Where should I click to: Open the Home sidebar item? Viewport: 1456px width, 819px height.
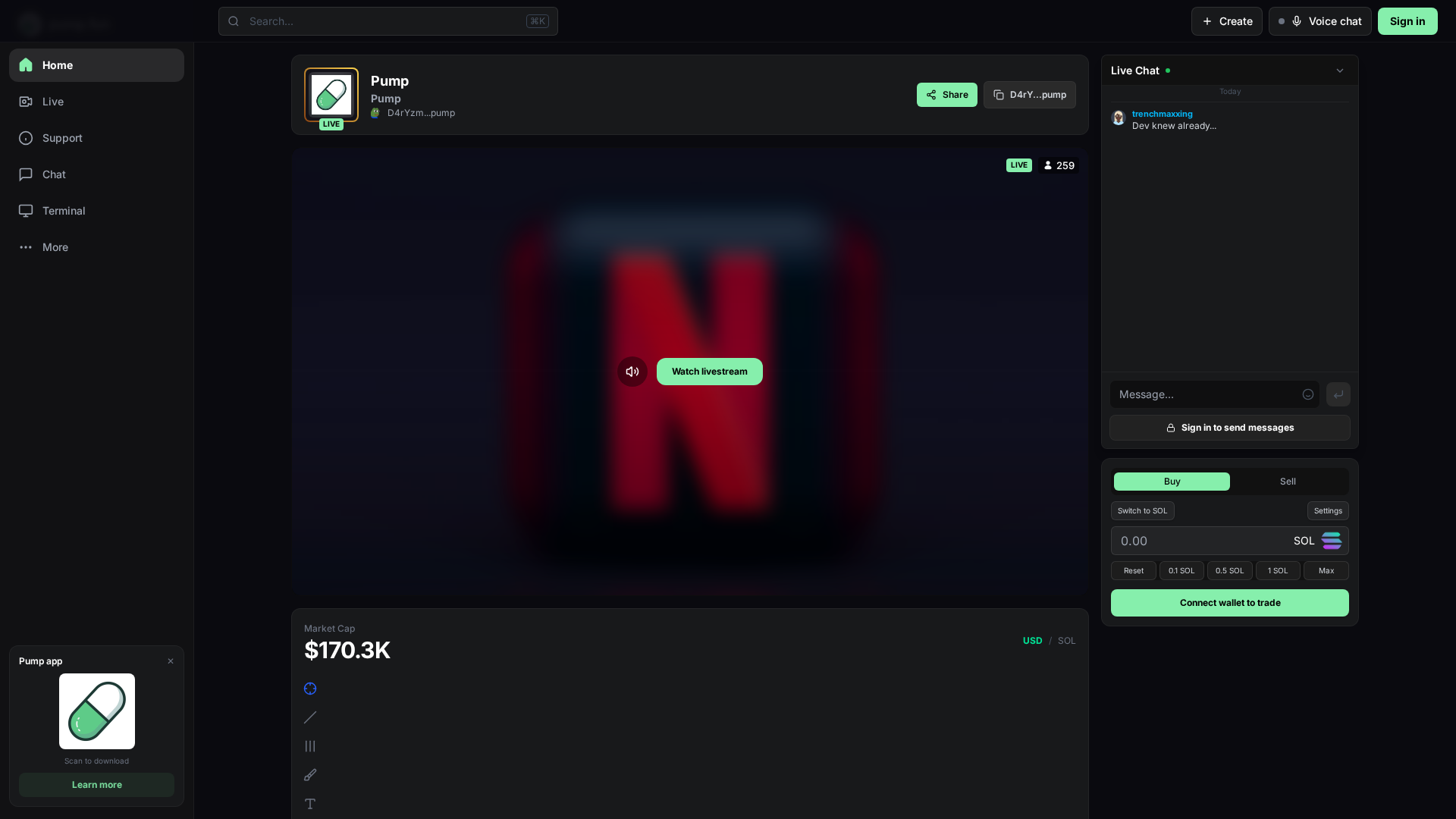pos(96,65)
